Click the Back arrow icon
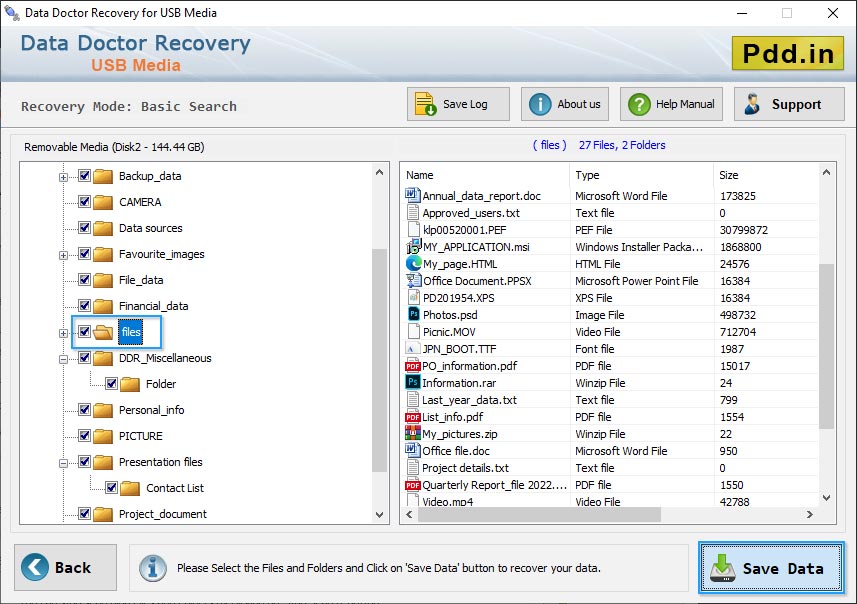The image size is (857, 604). pyautogui.click(x=34, y=567)
